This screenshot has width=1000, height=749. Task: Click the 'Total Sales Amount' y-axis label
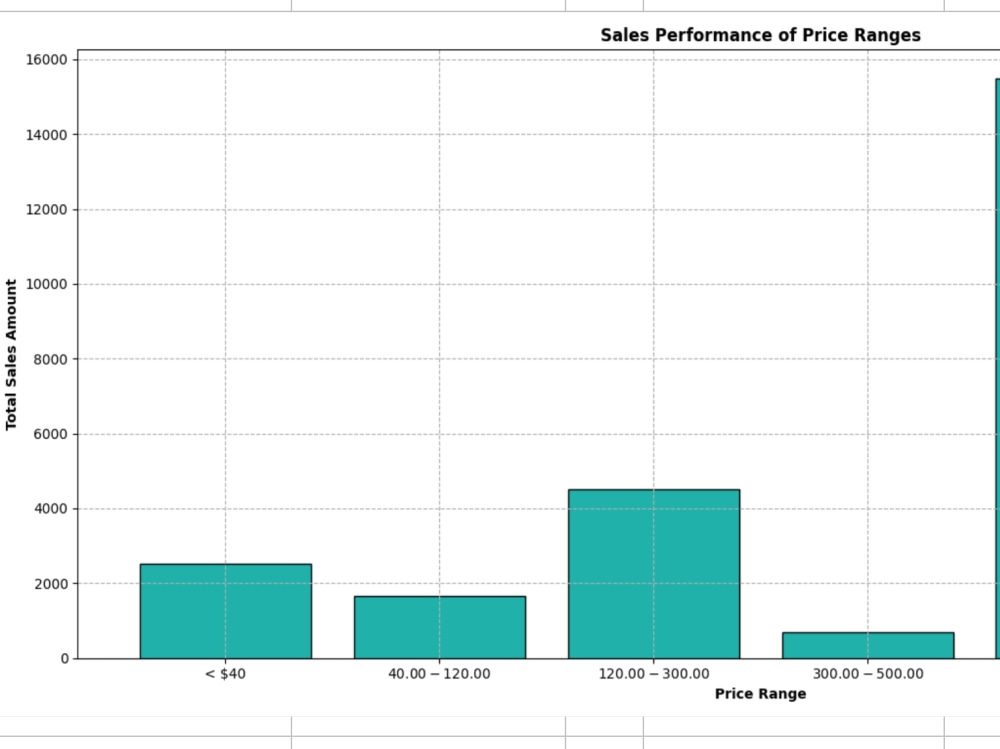click(x=11, y=354)
